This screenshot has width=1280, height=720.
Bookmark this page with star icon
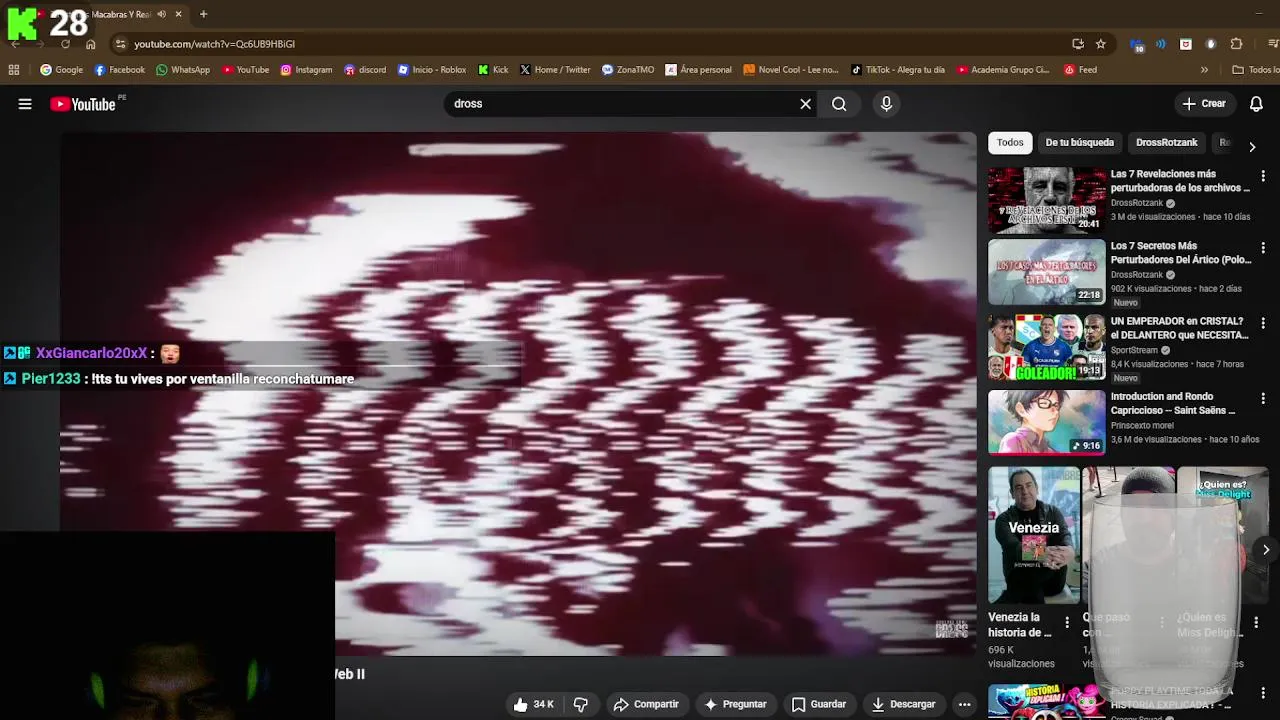click(1100, 44)
